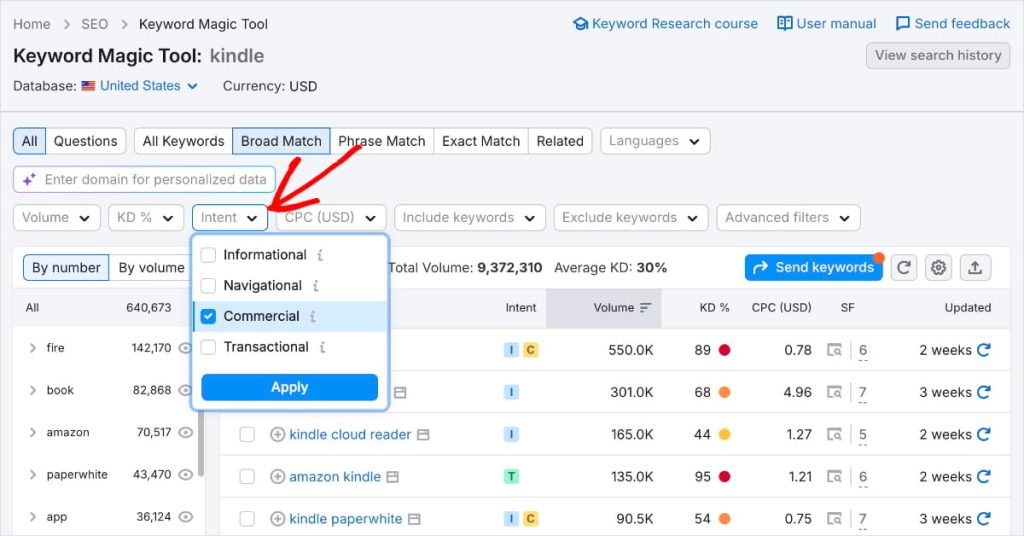View SERP icon for kindle paperwhite
1024x536 pixels.
point(834,519)
